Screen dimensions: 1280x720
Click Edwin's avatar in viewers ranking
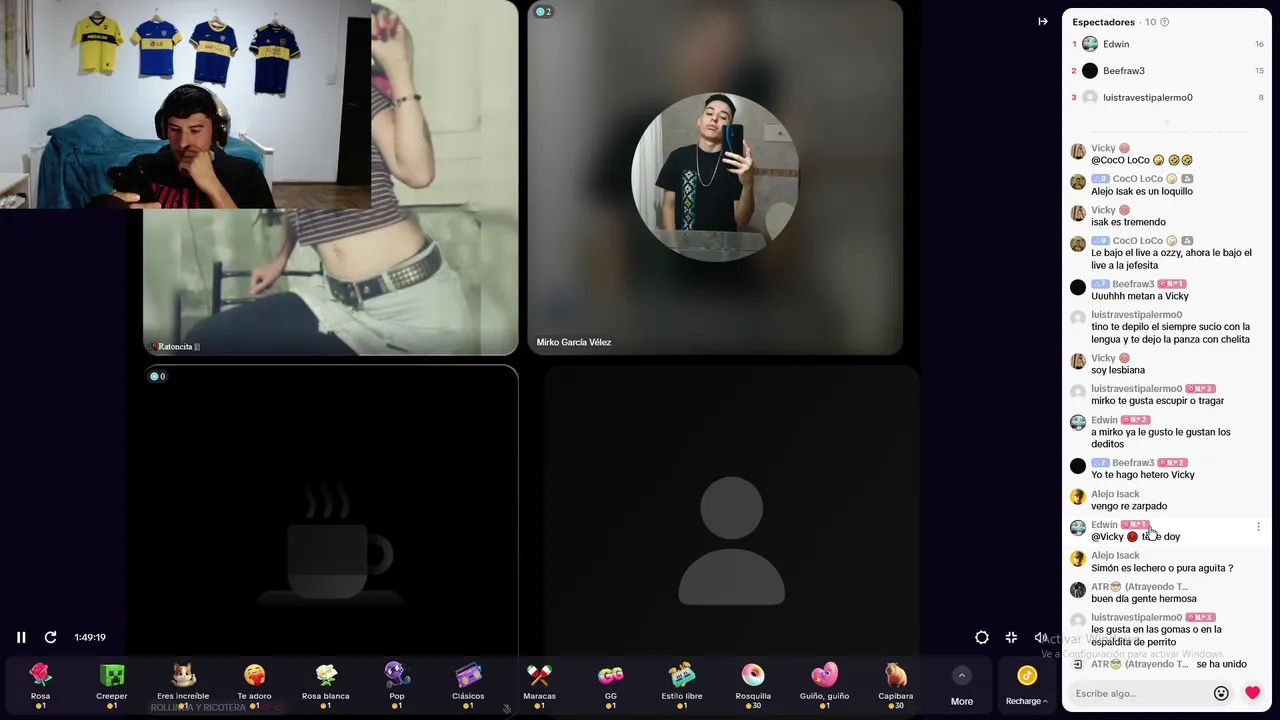(1090, 44)
